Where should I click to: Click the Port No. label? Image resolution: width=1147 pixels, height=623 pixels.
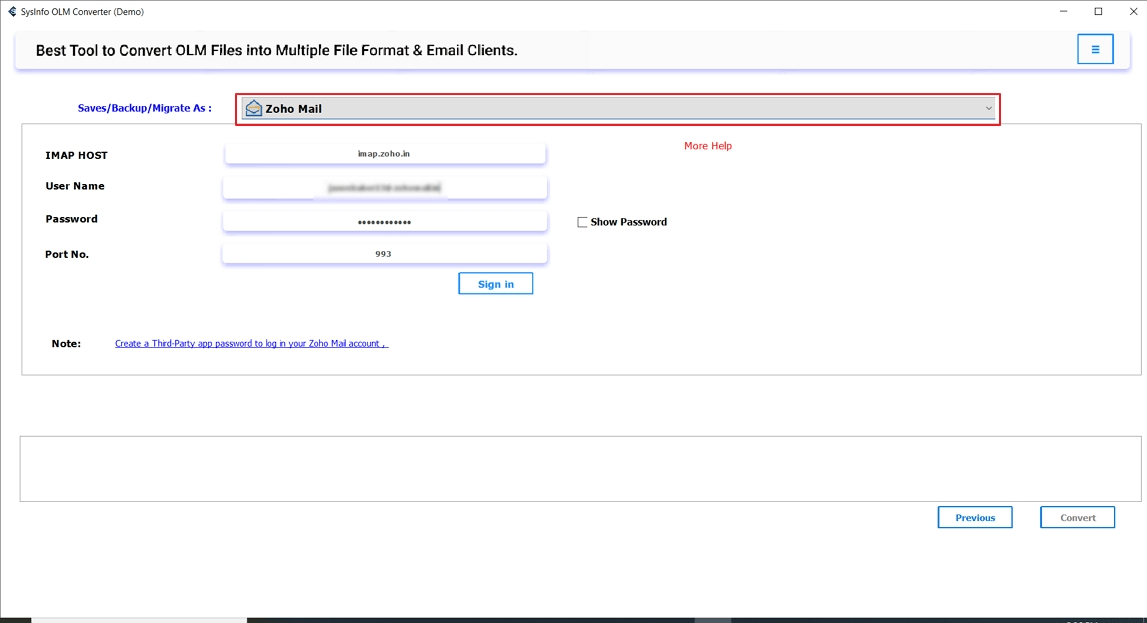67,254
